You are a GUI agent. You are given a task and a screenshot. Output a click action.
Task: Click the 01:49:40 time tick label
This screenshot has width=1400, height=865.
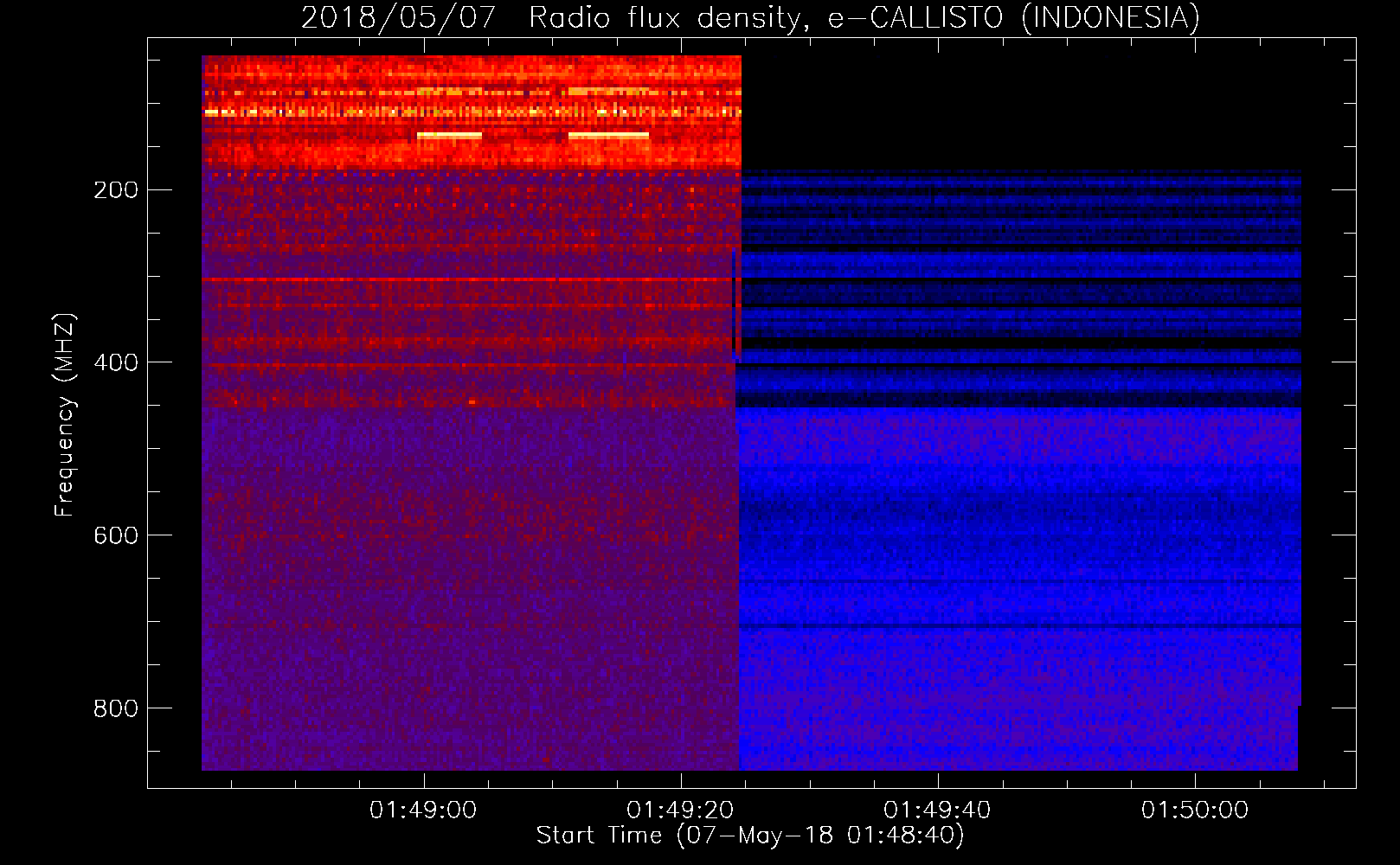tap(937, 811)
